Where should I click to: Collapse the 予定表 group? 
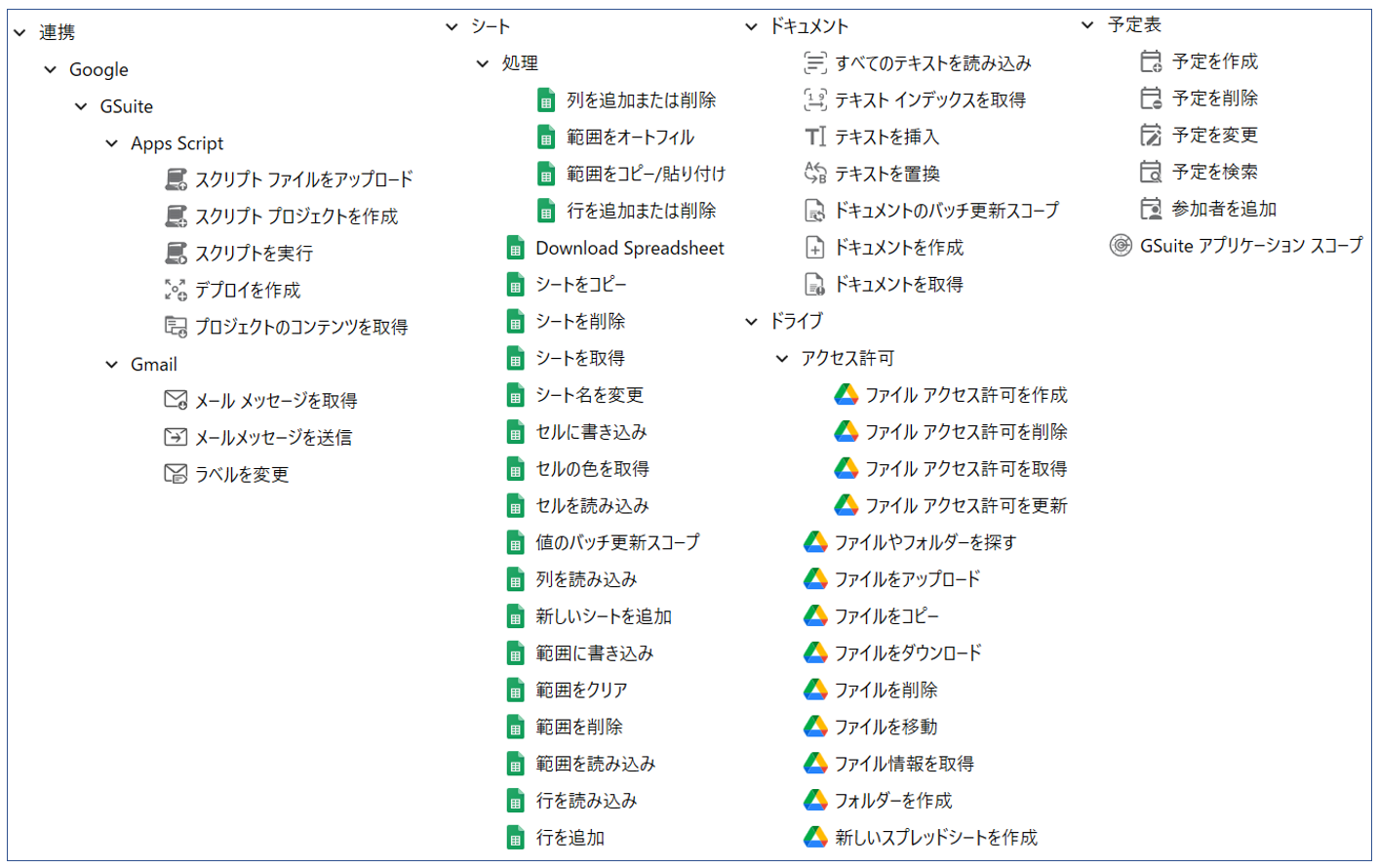1087,25
